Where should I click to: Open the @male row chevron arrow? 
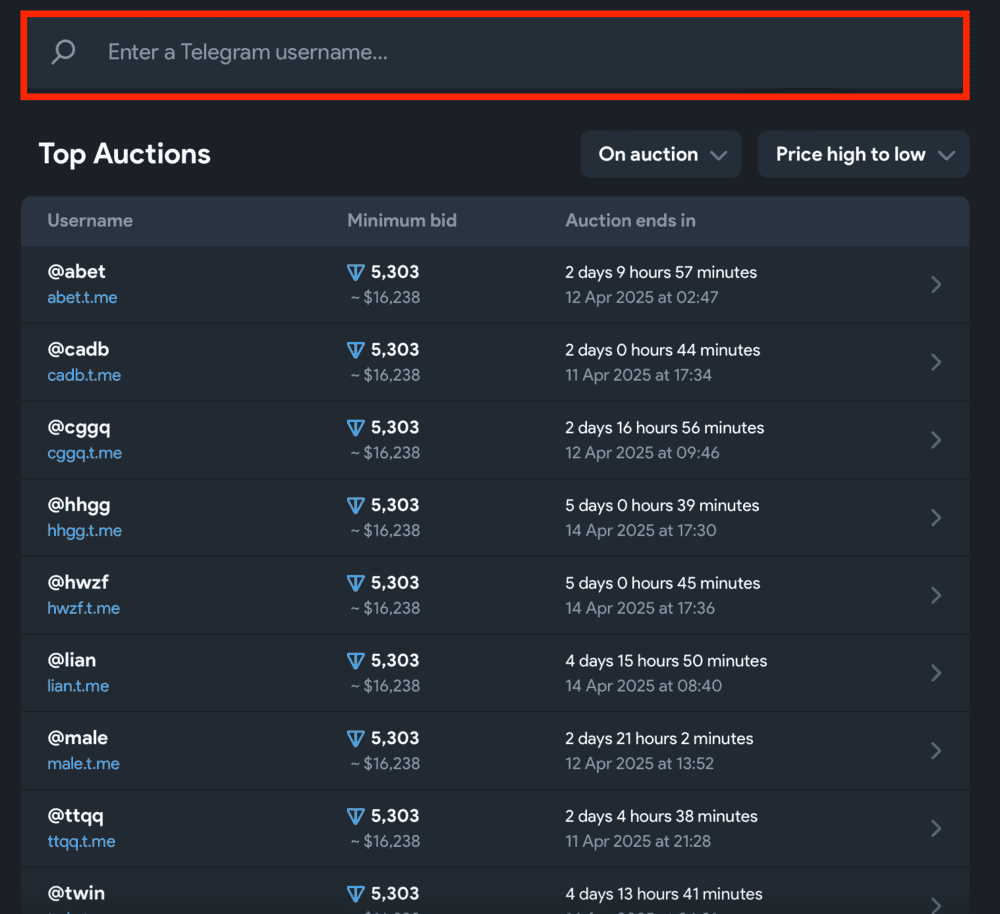click(x=936, y=751)
